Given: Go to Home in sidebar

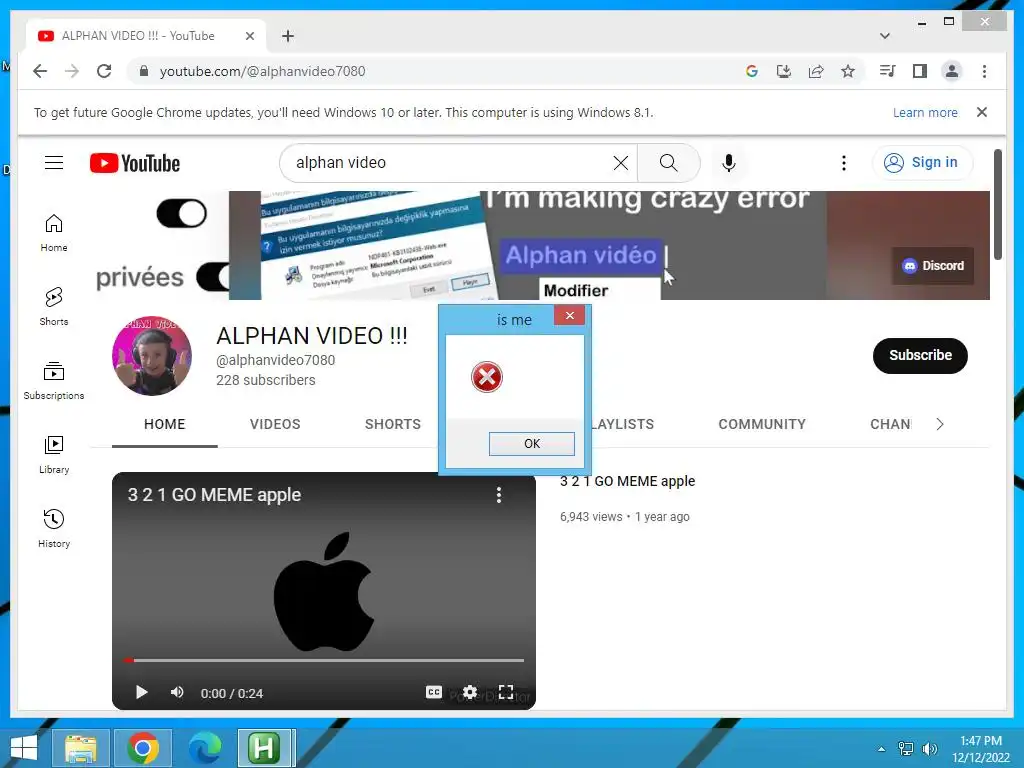Looking at the screenshot, I should 54,232.
